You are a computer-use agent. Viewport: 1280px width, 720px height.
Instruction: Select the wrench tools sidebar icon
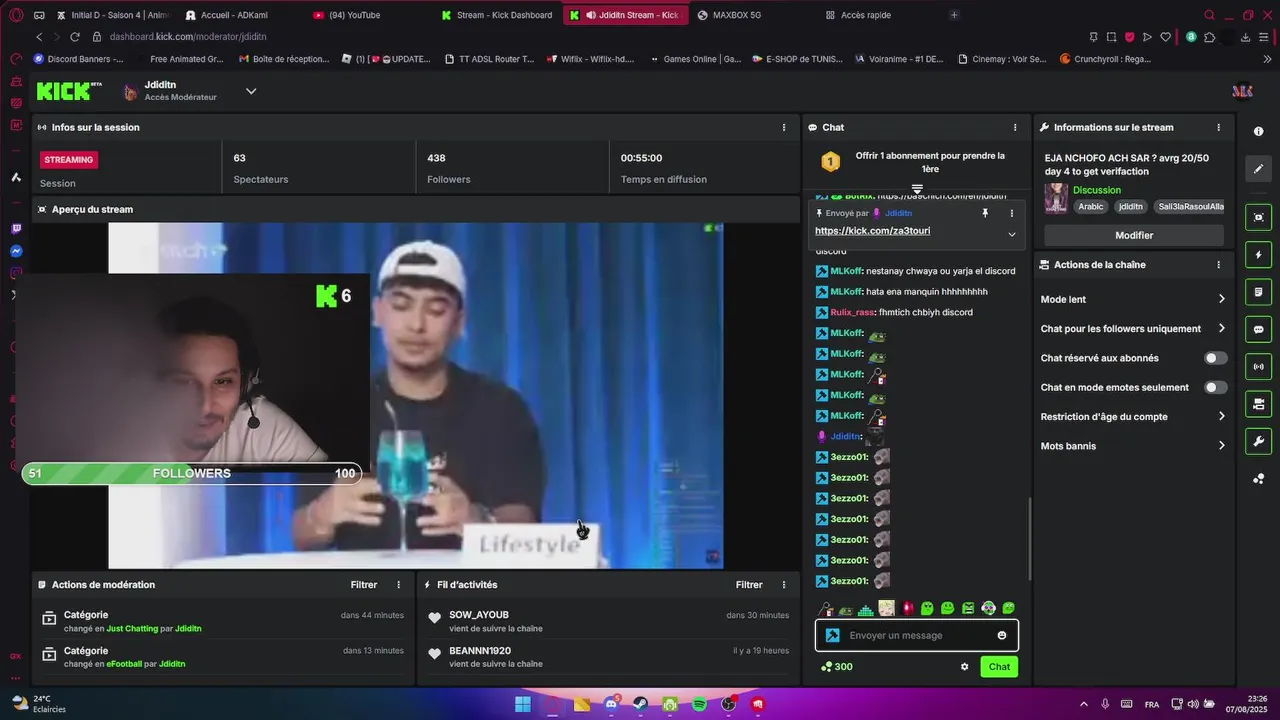(x=1258, y=441)
